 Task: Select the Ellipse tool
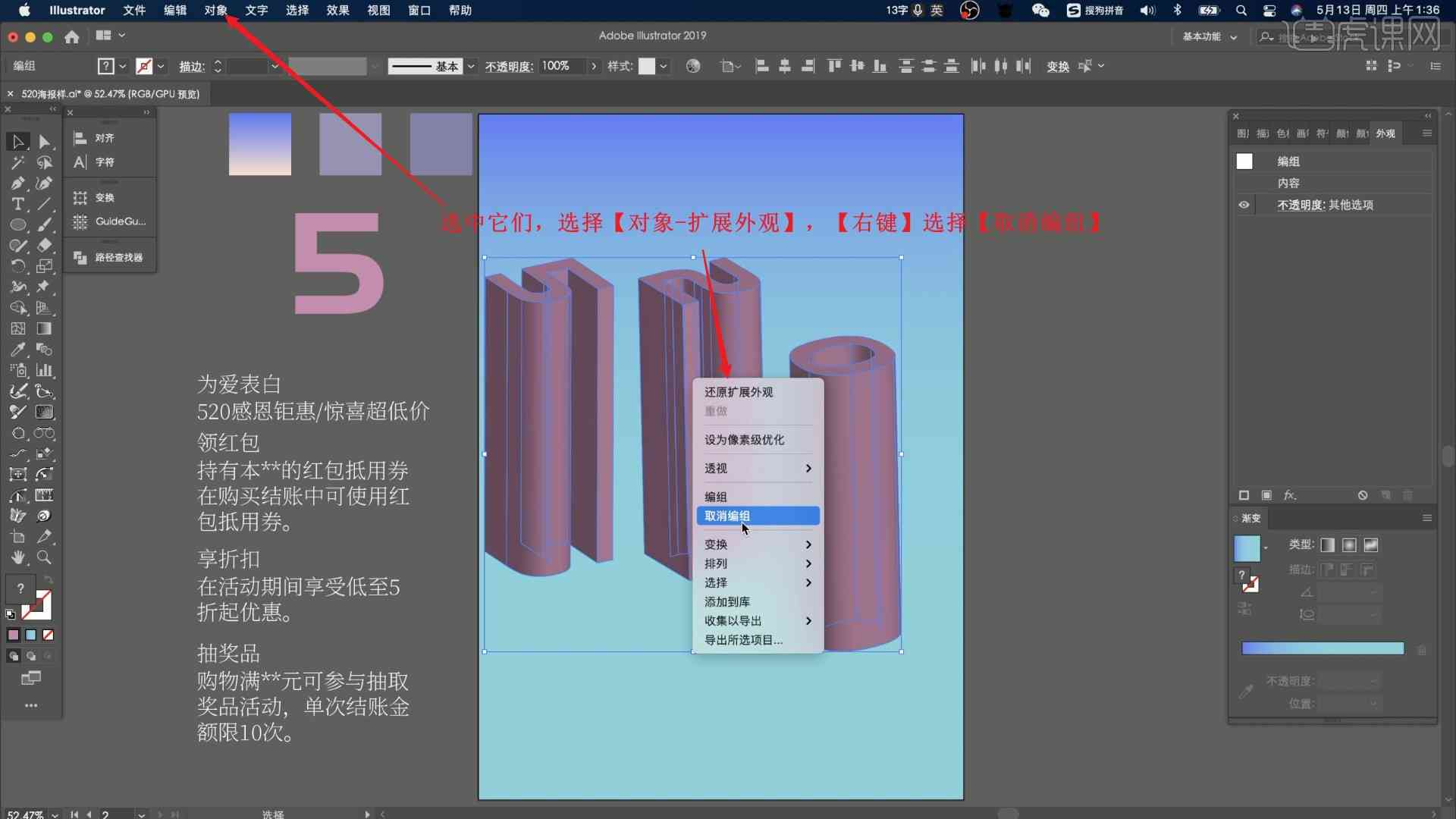coord(18,225)
